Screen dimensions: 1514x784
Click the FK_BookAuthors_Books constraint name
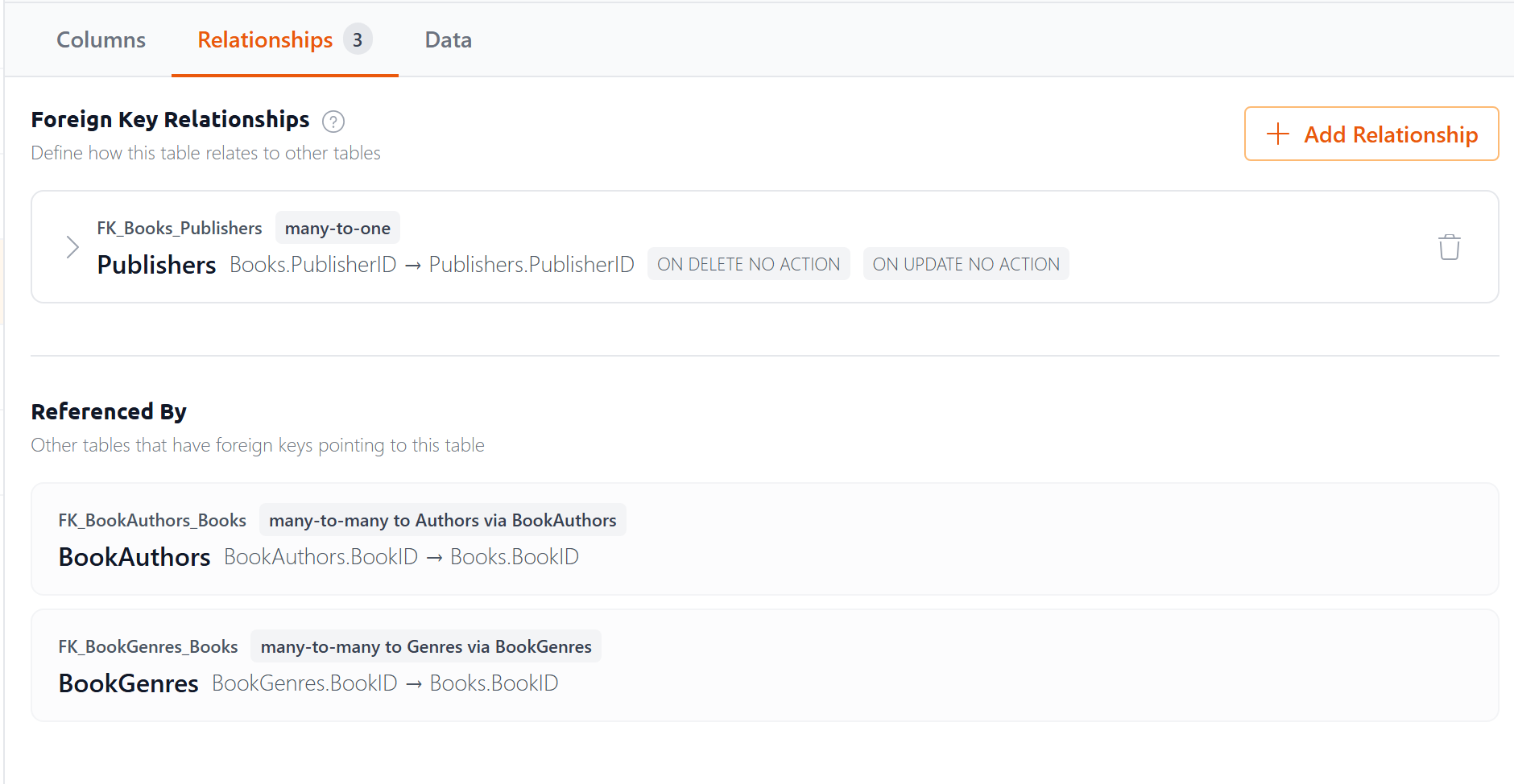point(152,520)
